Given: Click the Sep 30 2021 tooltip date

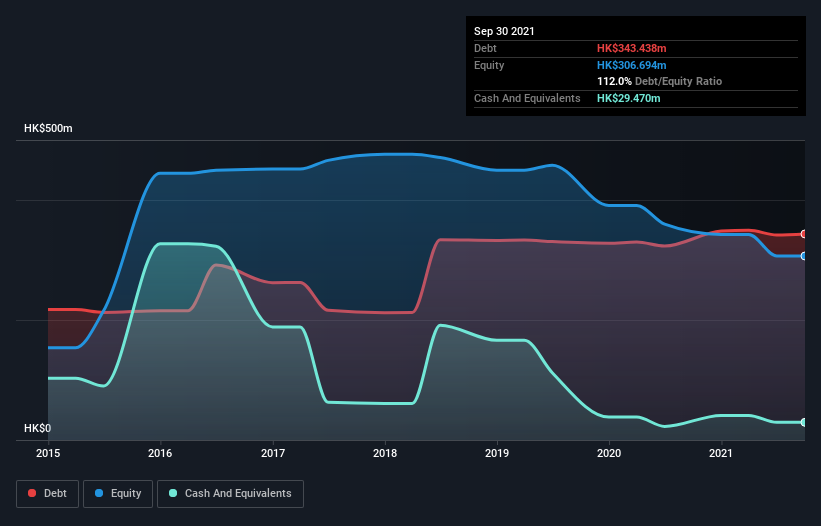Looking at the screenshot, I should tap(504, 31).
